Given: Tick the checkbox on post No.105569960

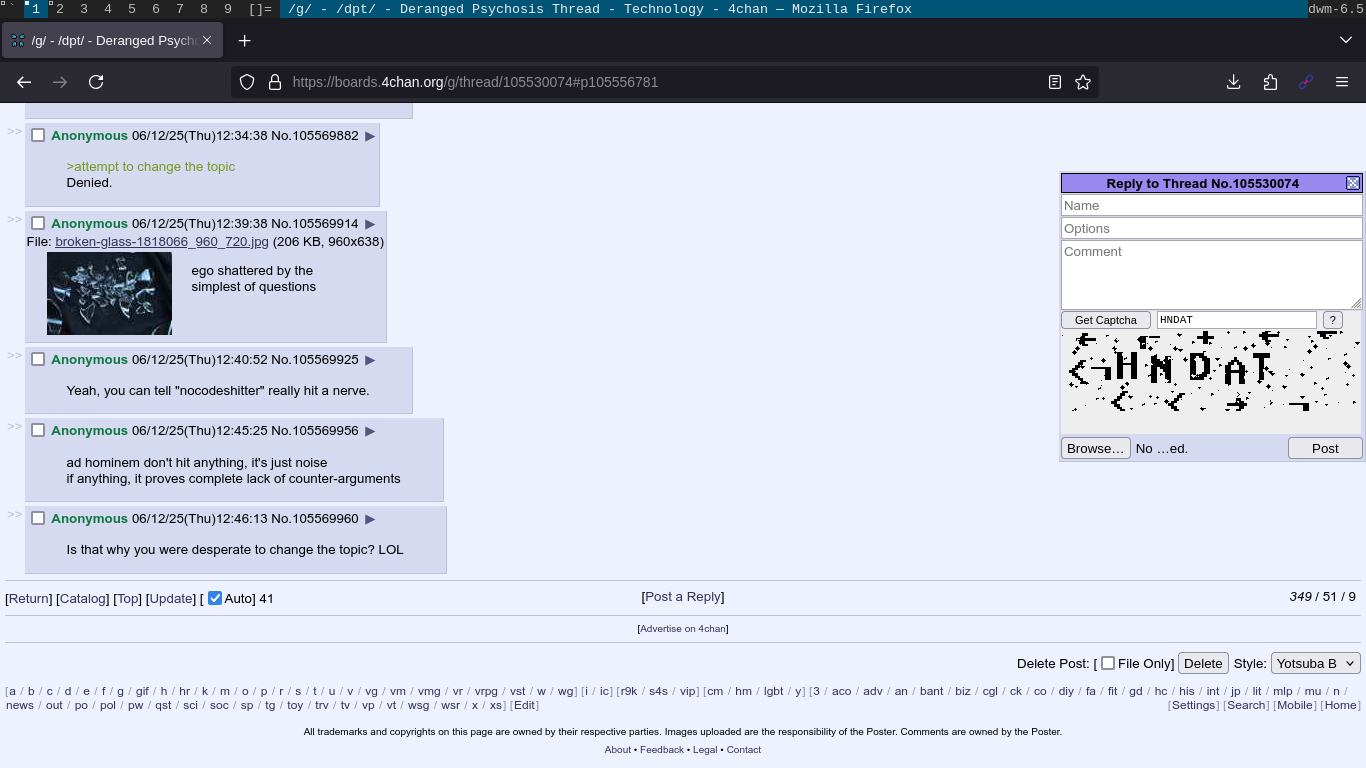Looking at the screenshot, I should 38,518.
